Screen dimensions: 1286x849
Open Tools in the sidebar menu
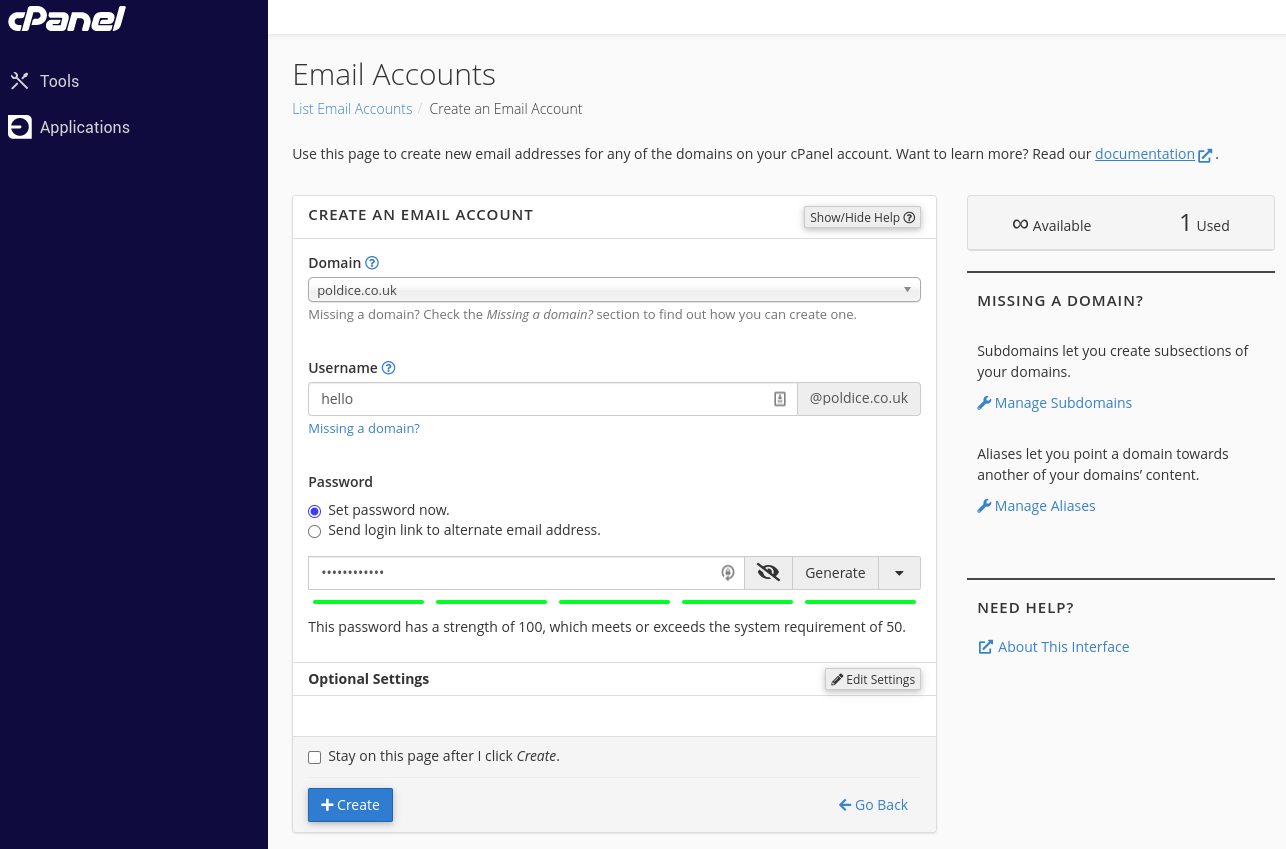click(x=59, y=81)
